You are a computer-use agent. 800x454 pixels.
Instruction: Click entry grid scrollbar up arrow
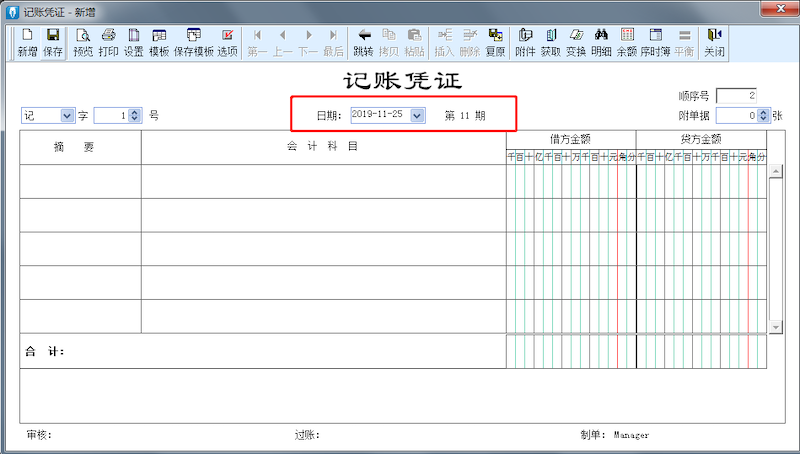[776, 171]
